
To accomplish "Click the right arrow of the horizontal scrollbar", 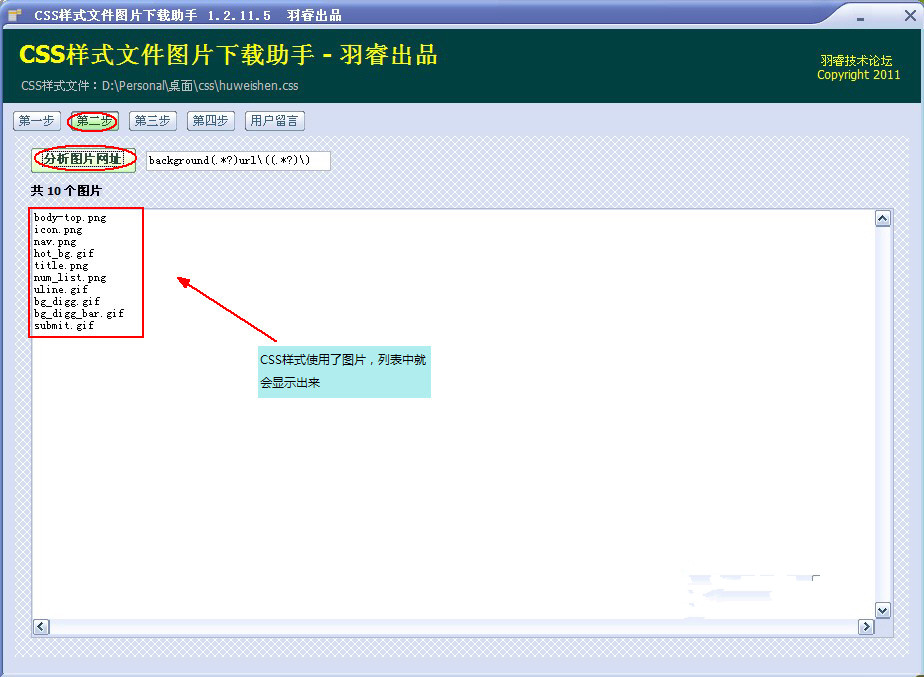I will pos(866,626).
